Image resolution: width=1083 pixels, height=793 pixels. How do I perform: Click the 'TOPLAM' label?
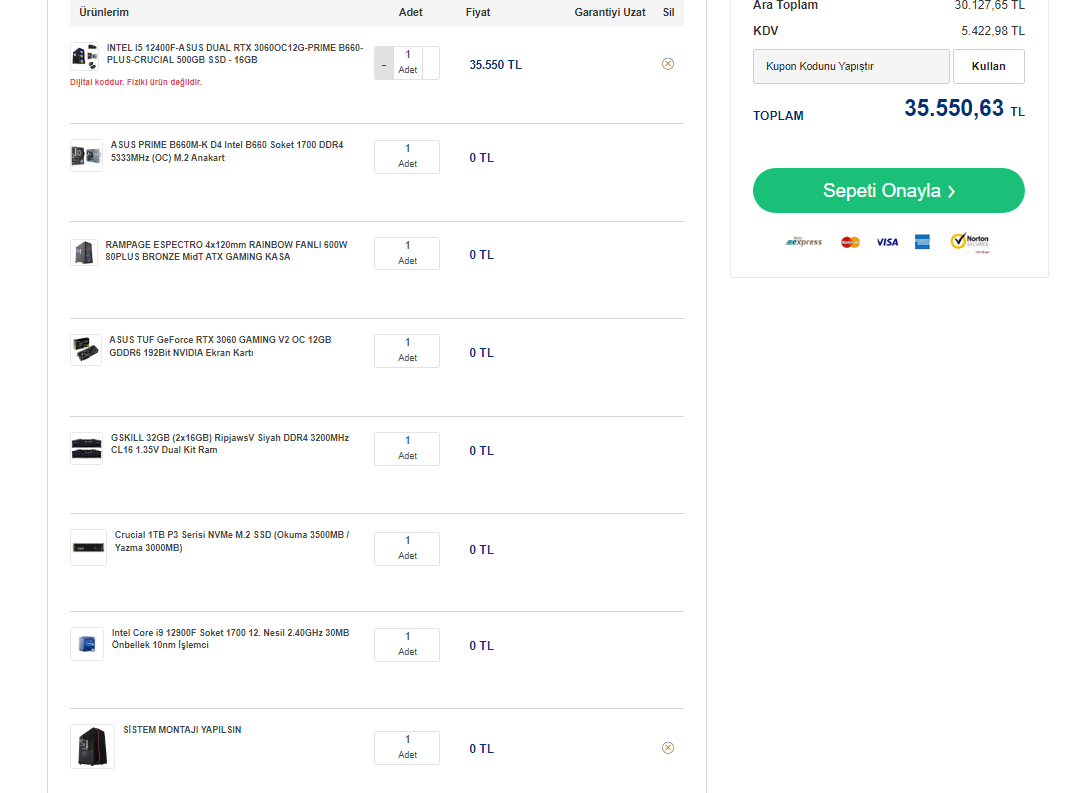coord(778,116)
